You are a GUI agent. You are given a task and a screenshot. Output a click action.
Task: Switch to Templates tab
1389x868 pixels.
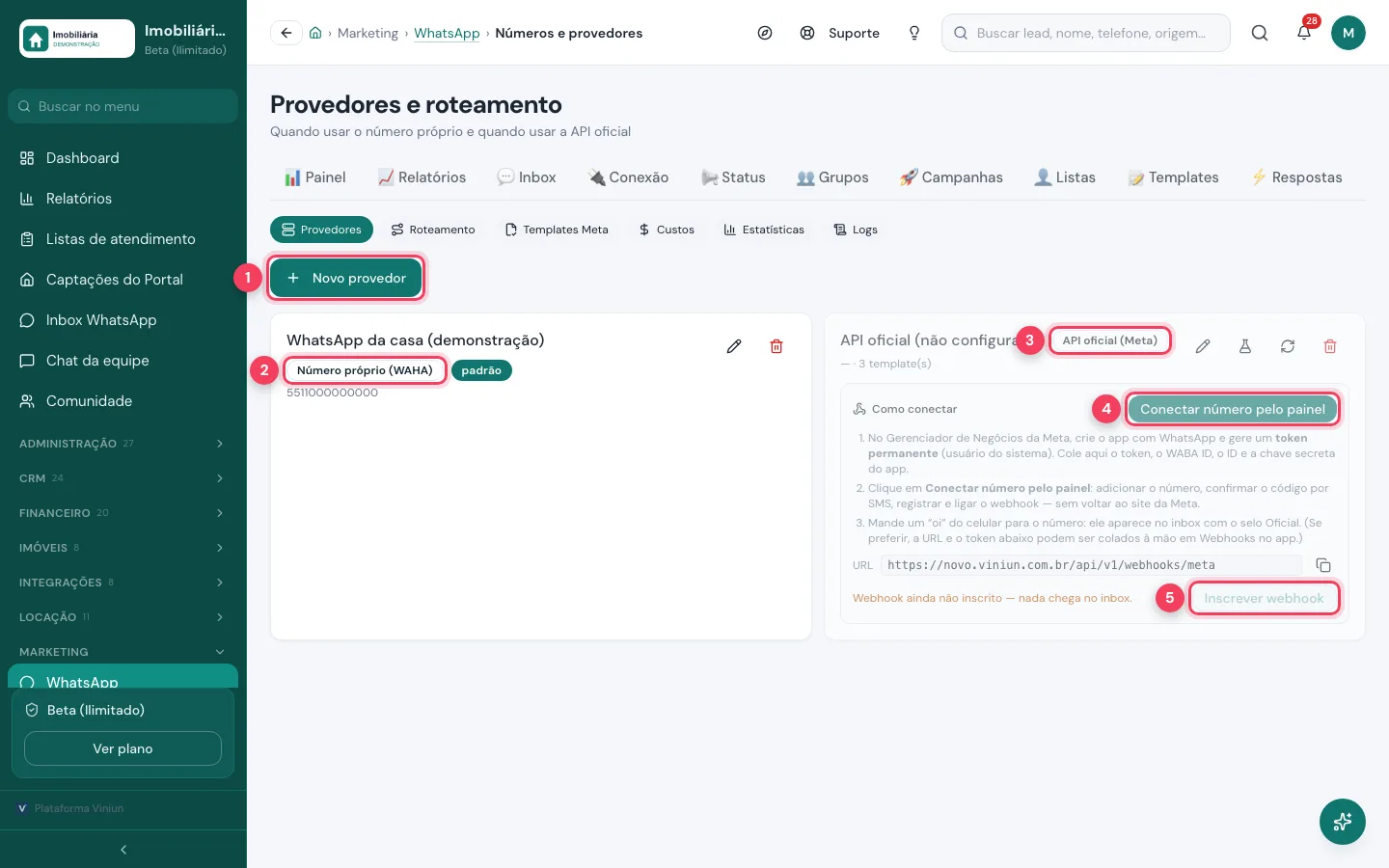point(1173,177)
